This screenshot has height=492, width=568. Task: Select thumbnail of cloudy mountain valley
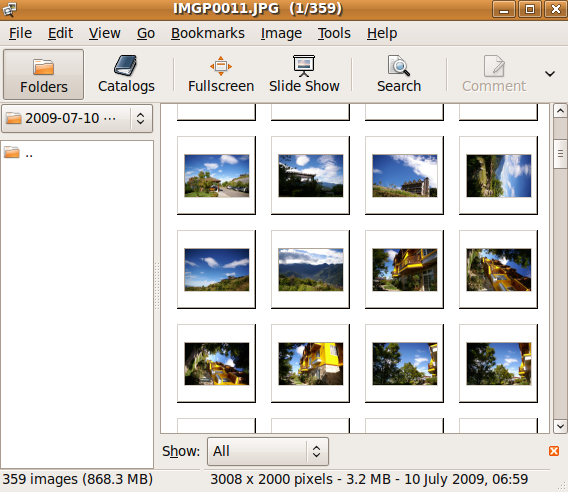tap(310, 270)
